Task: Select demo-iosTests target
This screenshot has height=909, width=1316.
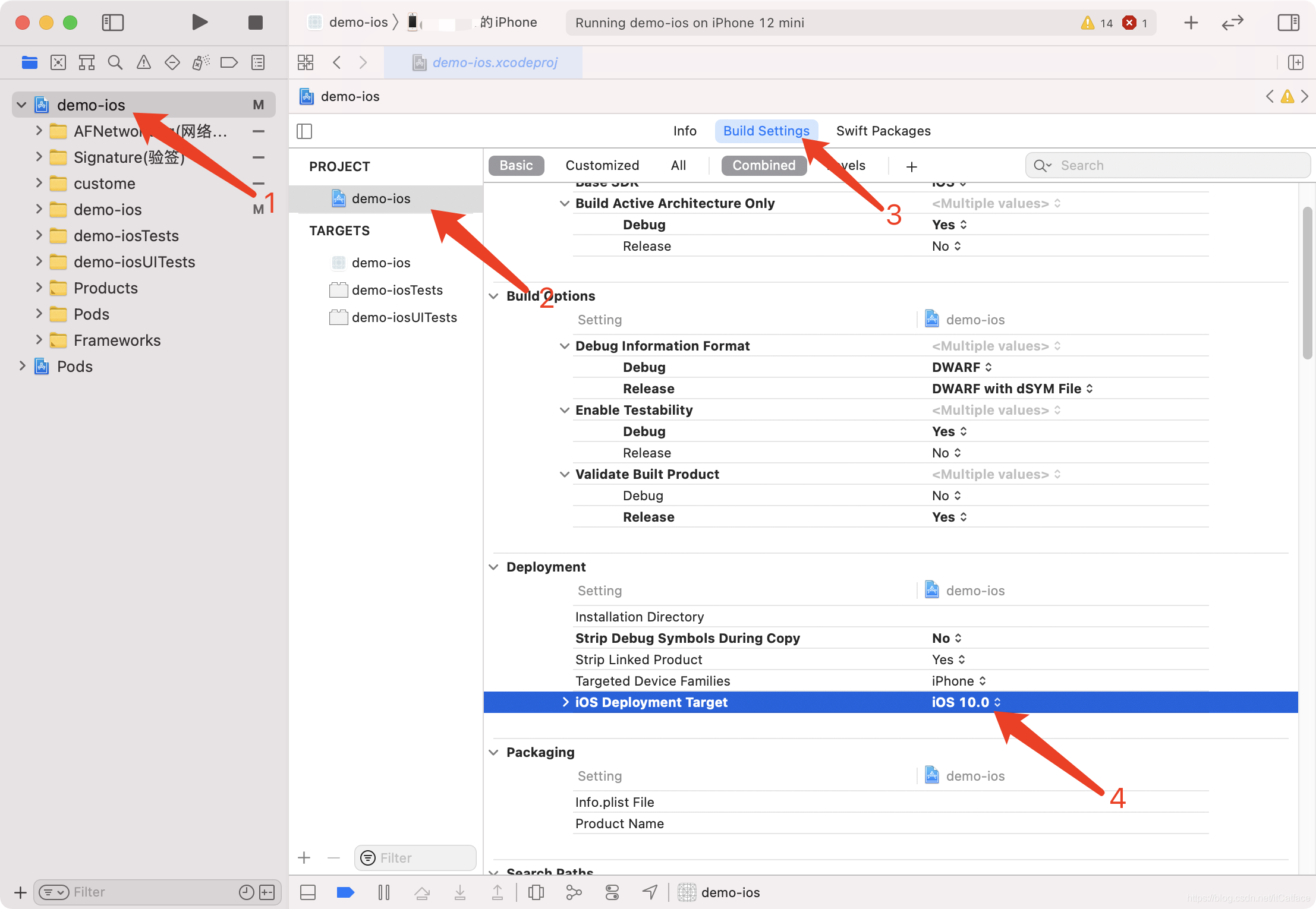Action: click(386, 290)
